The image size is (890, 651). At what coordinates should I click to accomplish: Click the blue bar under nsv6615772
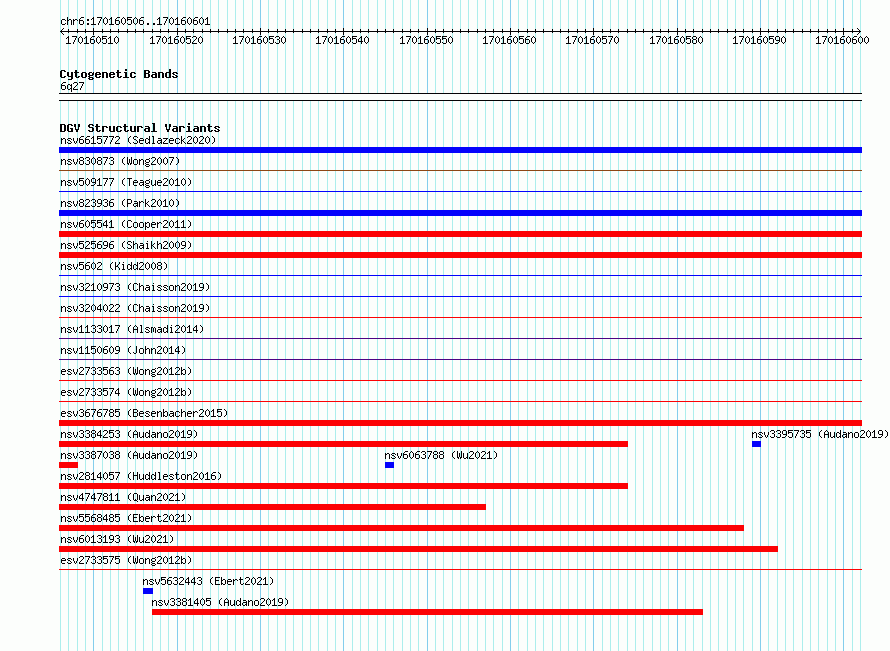pyautogui.click(x=460, y=150)
